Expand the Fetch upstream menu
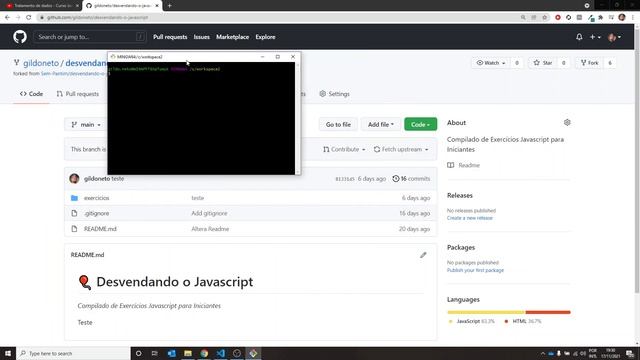 [x=401, y=149]
